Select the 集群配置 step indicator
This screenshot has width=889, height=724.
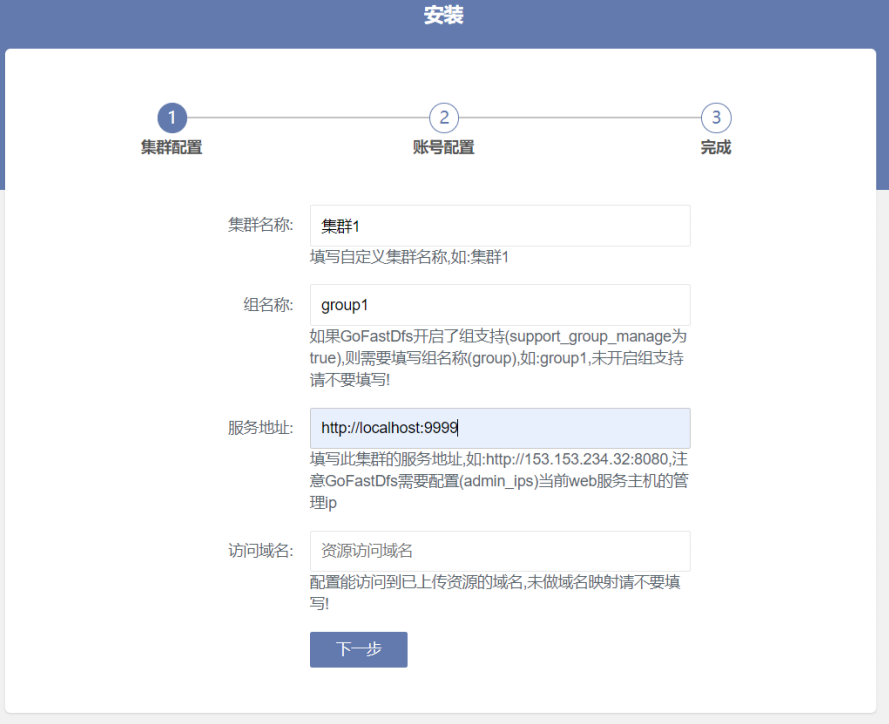click(x=171, y=130)
